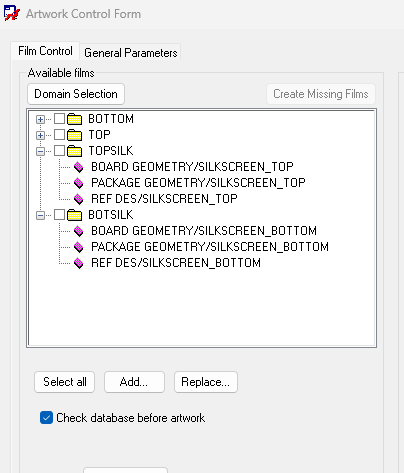The height and width of the screenshot is (473, 404).
Task: Enable the TOPSILK film checkbox
Action: pyautogui.click(x=59, y=151)
